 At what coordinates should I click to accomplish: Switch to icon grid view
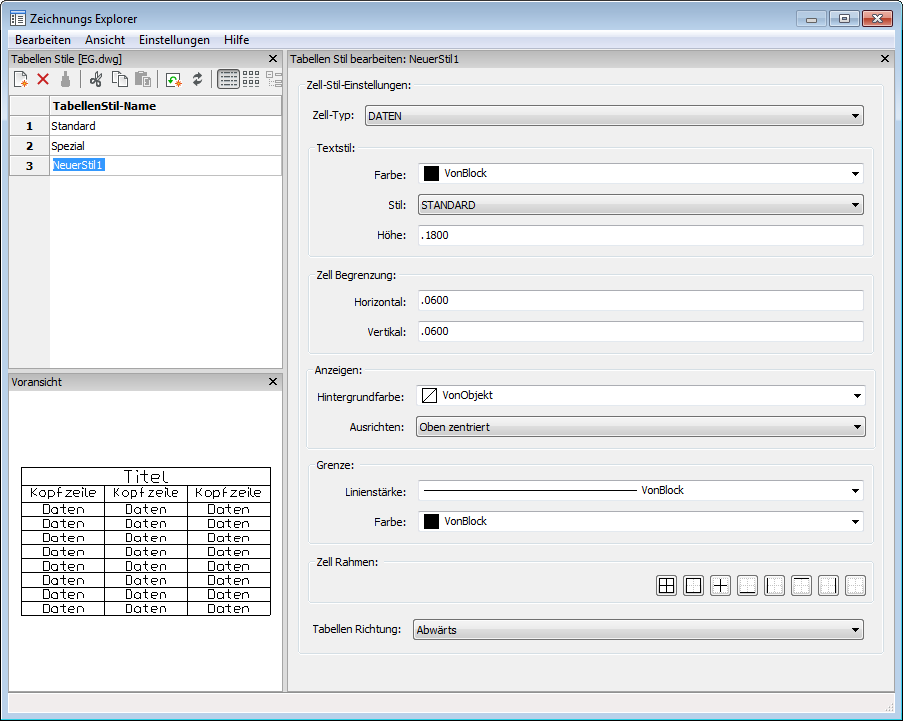(251, 80)
